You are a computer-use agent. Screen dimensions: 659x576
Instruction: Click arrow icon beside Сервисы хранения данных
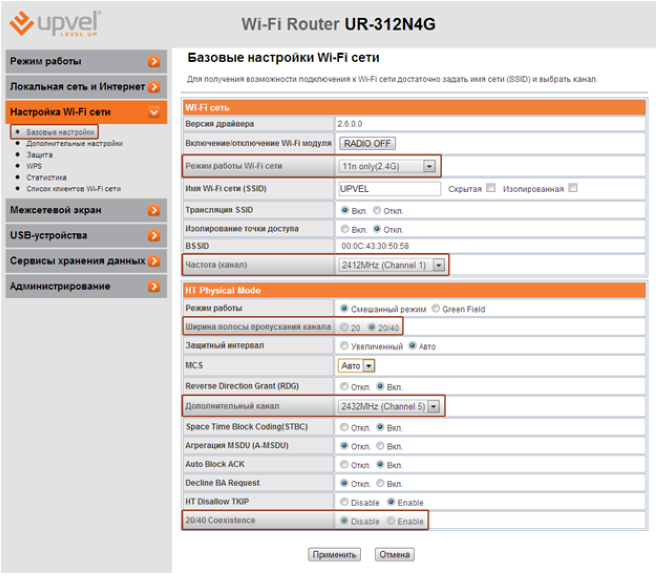[154, 261]
